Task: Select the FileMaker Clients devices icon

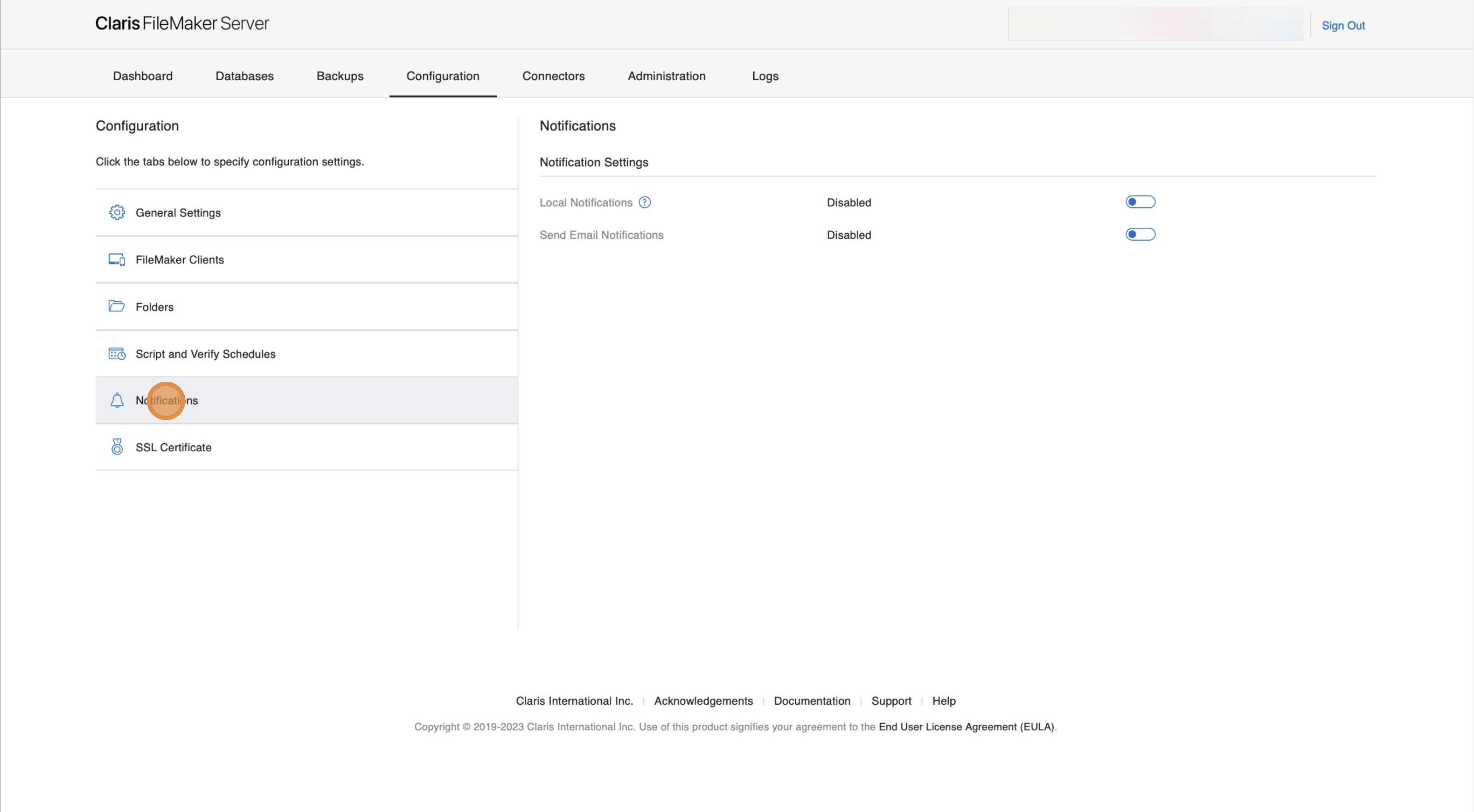Action: tap(117, 259)
